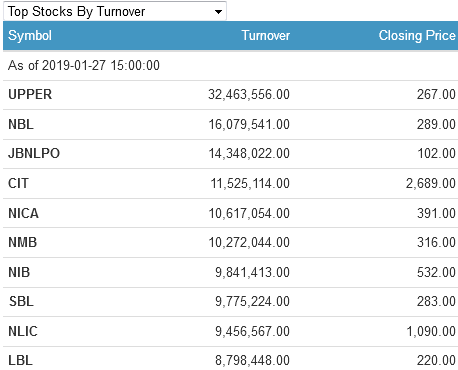The height and width of the screenshot is (370, 458).
Task: Open the Top Stocks By Turnover dropdown
Action: point(115,11)
